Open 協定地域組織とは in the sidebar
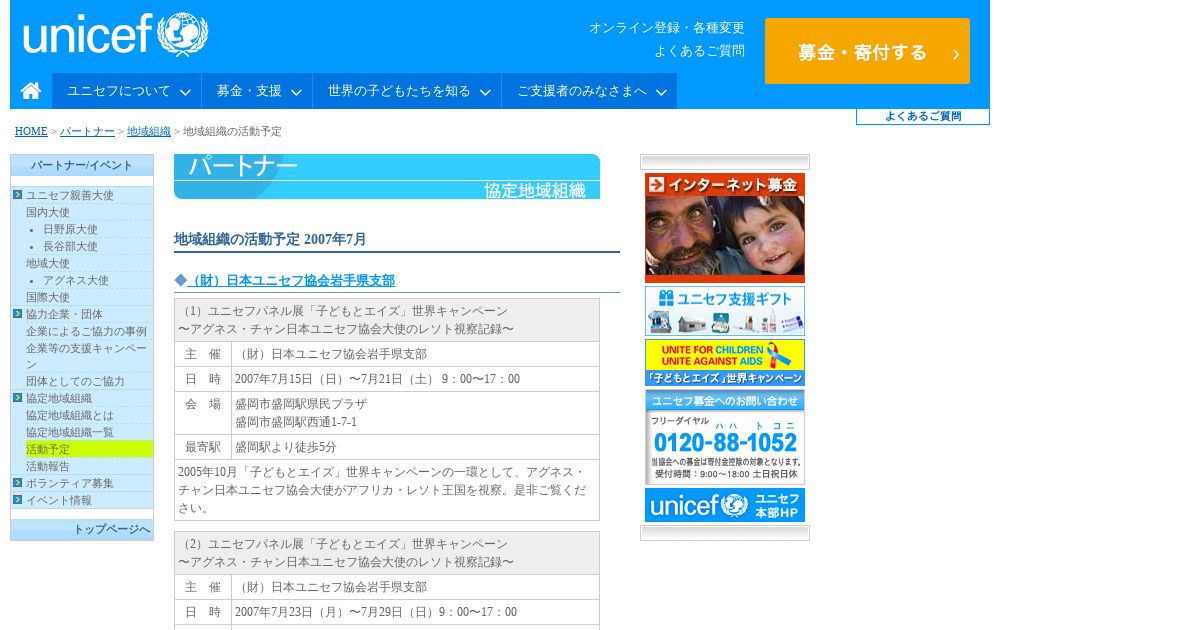Screen dimensions: 1200x630 70,415
